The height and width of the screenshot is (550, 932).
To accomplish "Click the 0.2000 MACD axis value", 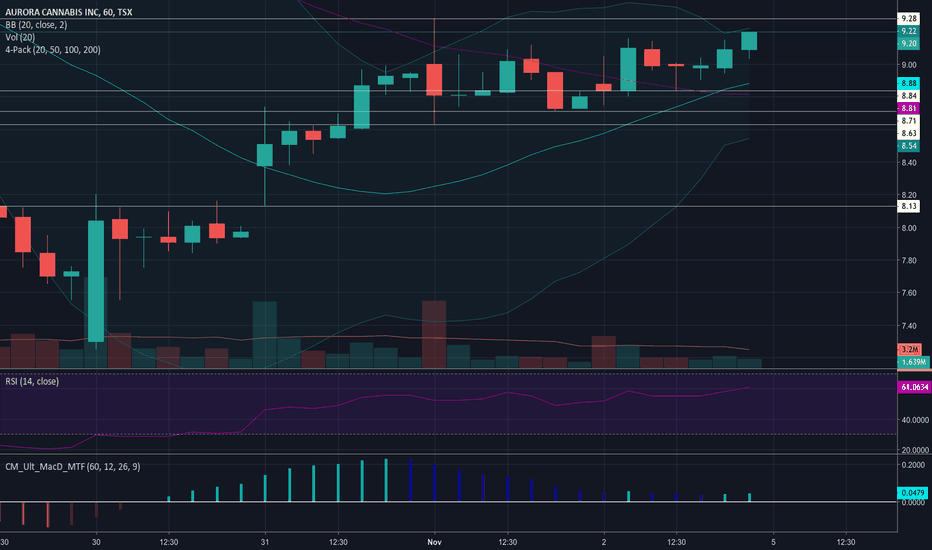I will pyautogui.click(x=913, y=465).
